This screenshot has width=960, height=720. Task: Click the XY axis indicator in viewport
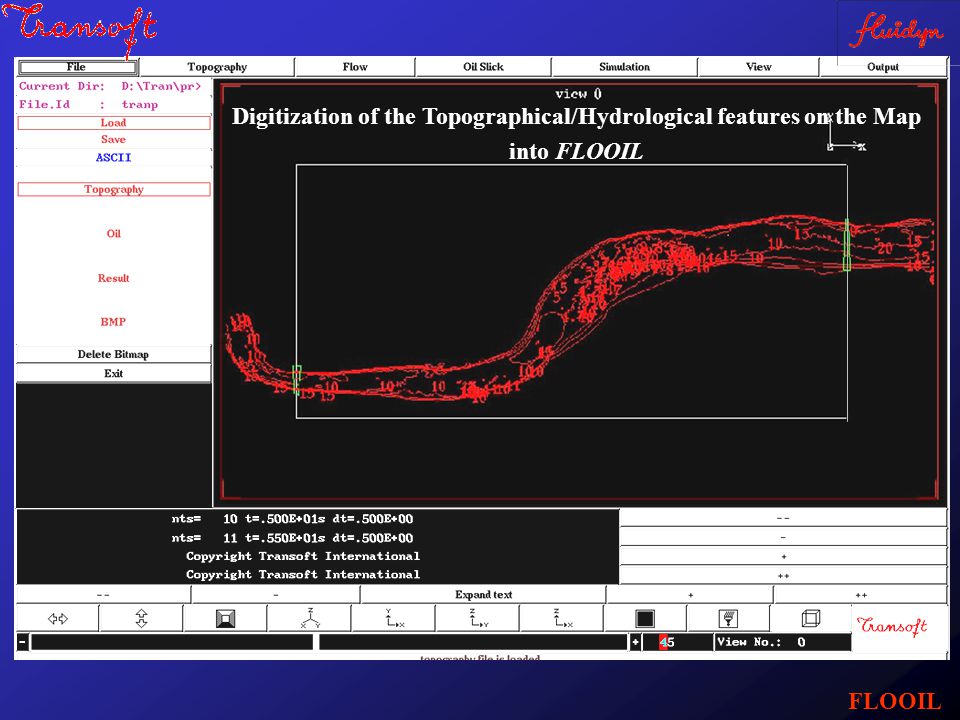click(846, 133)
